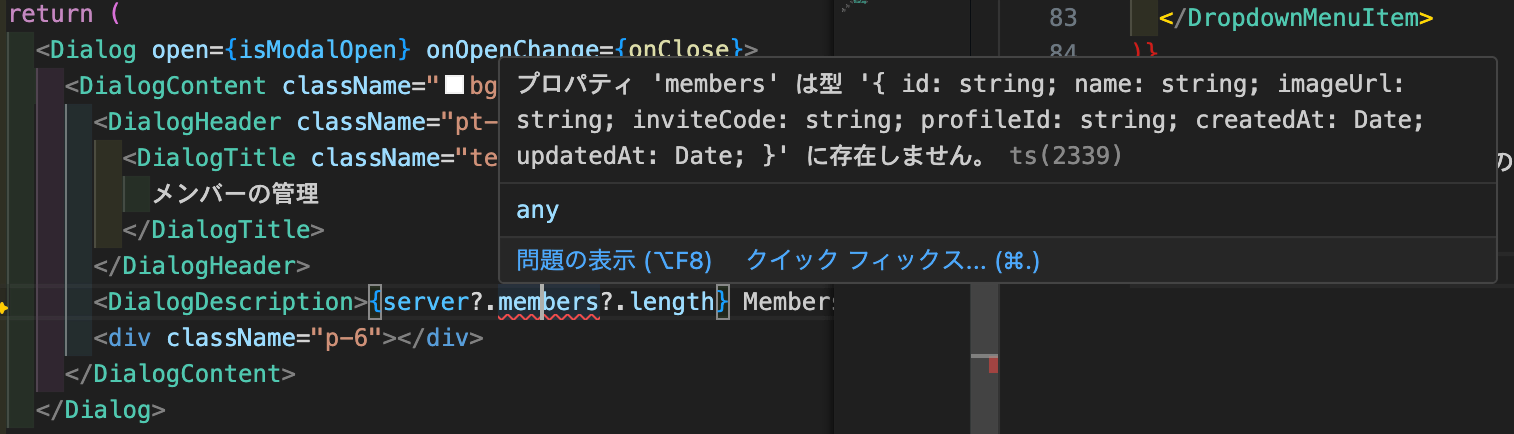The height and width of the screenshot is (434, 1514).
Task: Click the white color swatch in className
Action: pyautogui.click(x=454, y=87)
